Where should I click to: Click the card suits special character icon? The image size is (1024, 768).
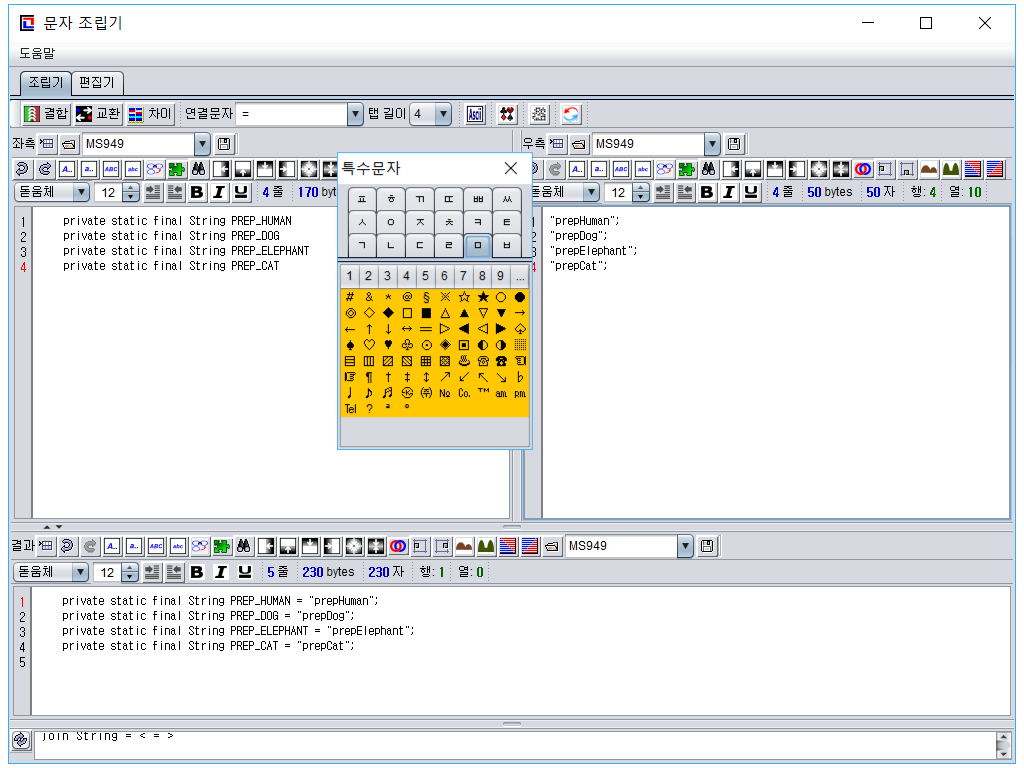(x=507, y=114)
